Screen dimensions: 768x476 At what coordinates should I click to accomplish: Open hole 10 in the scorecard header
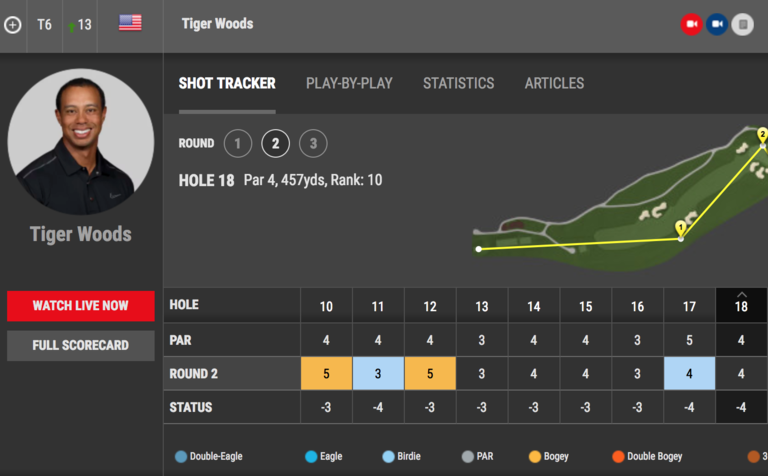click(x=326, y=307)
